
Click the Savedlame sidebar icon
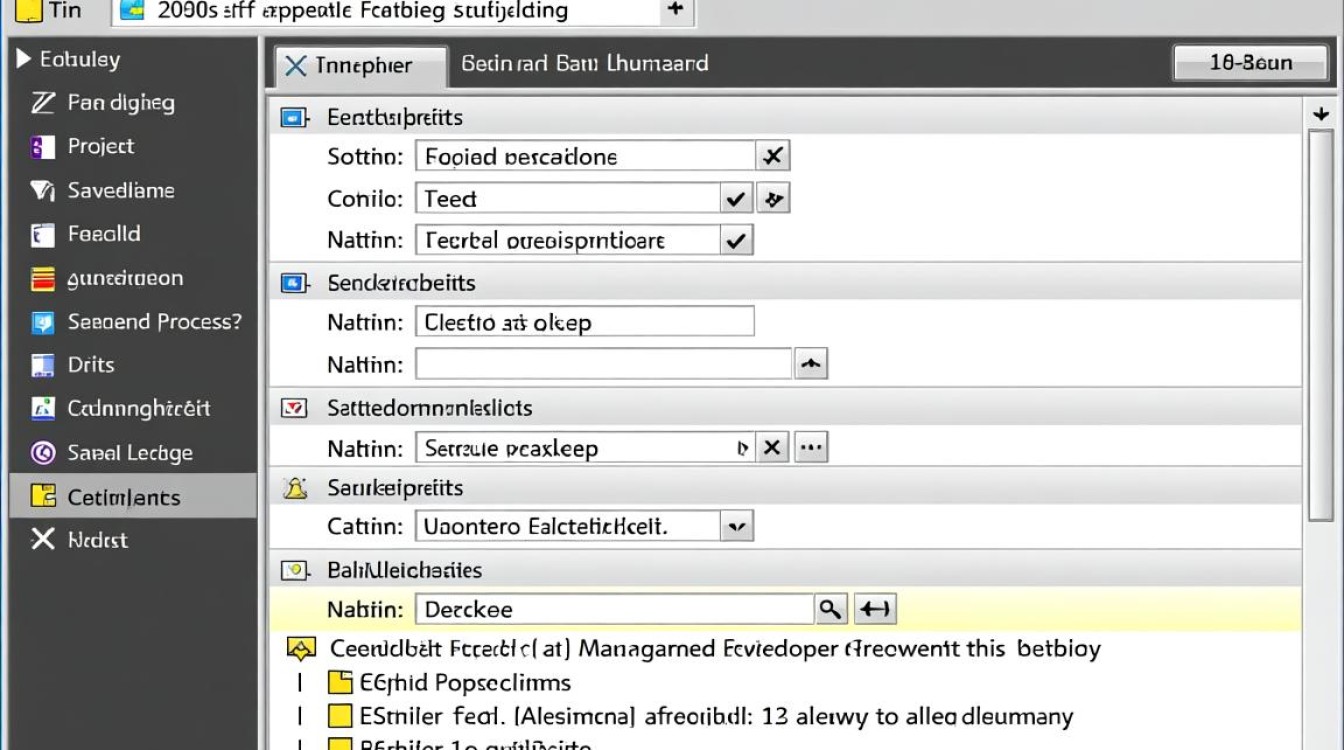point(42,190)
